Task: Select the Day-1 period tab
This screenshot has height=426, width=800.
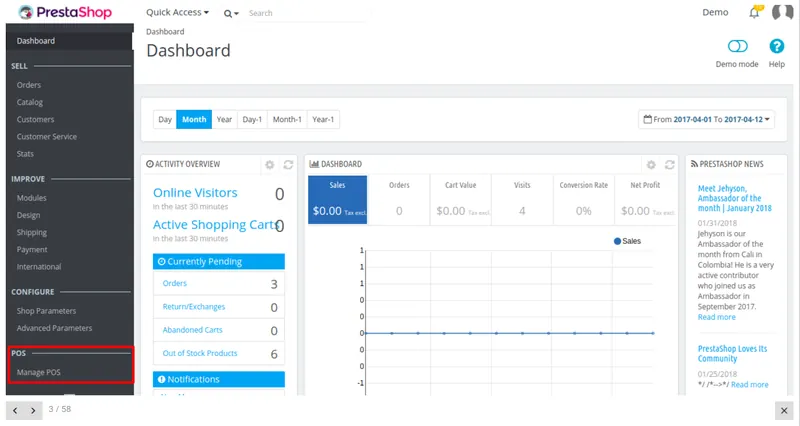Action: (252, 119)
